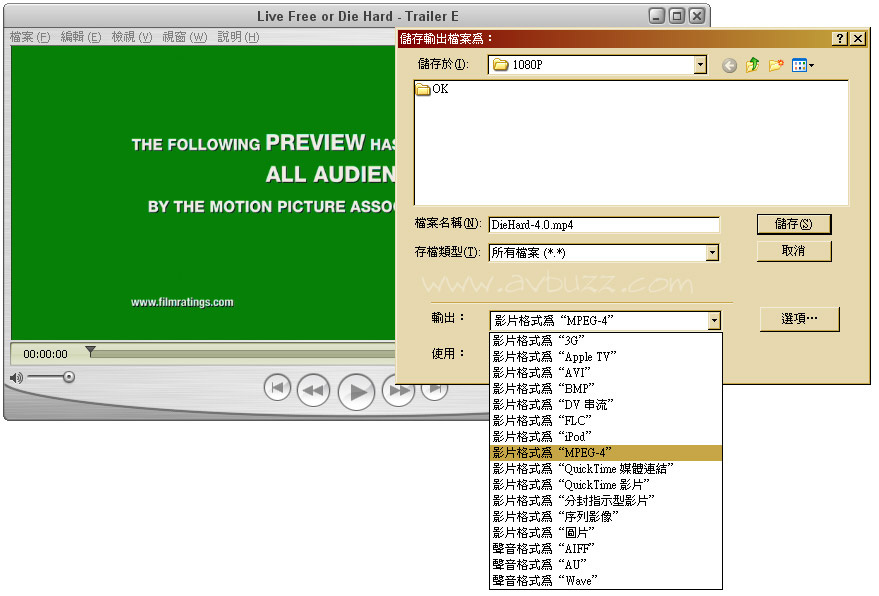Jump to beginning with skip-back button
Screen dimensions: 879x596
(277, 388)
